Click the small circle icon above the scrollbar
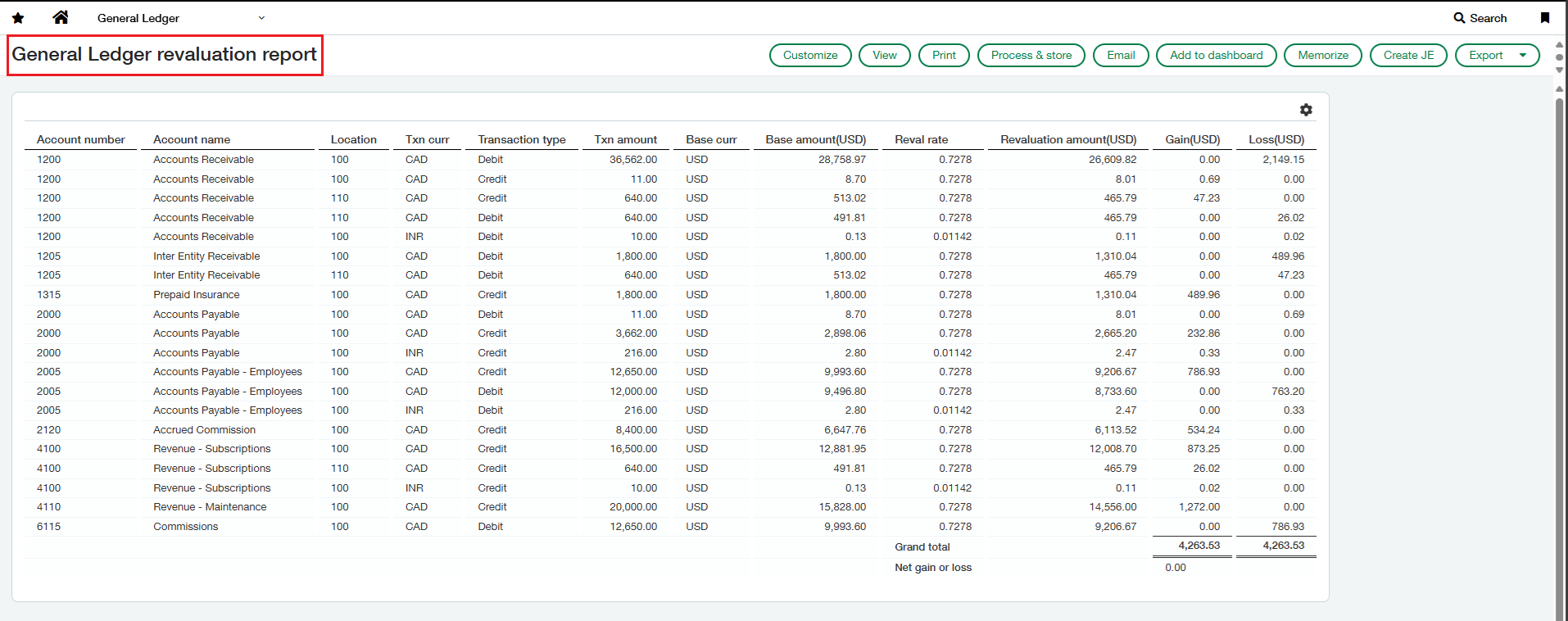 (x=1559, y=57)
